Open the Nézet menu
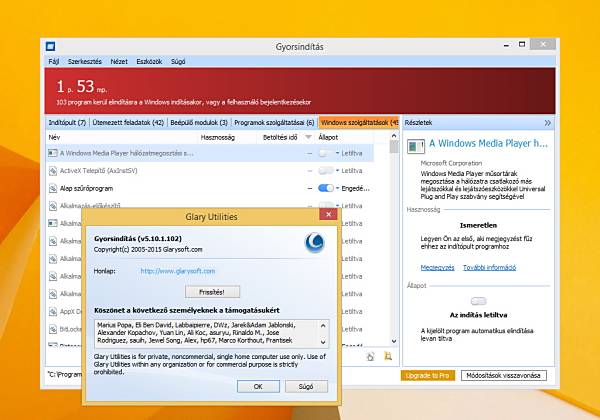 [119, 62]
